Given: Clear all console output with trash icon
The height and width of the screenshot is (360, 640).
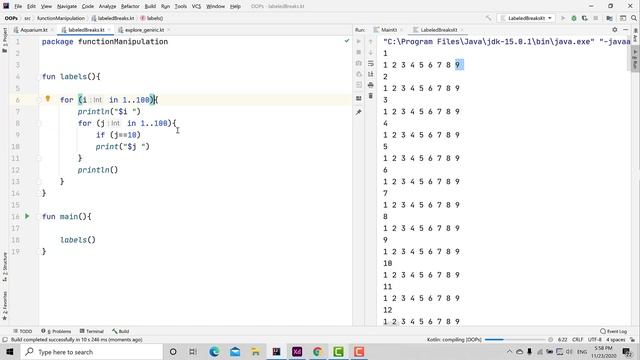Looking at the screenshot, I should pos(371,96).
